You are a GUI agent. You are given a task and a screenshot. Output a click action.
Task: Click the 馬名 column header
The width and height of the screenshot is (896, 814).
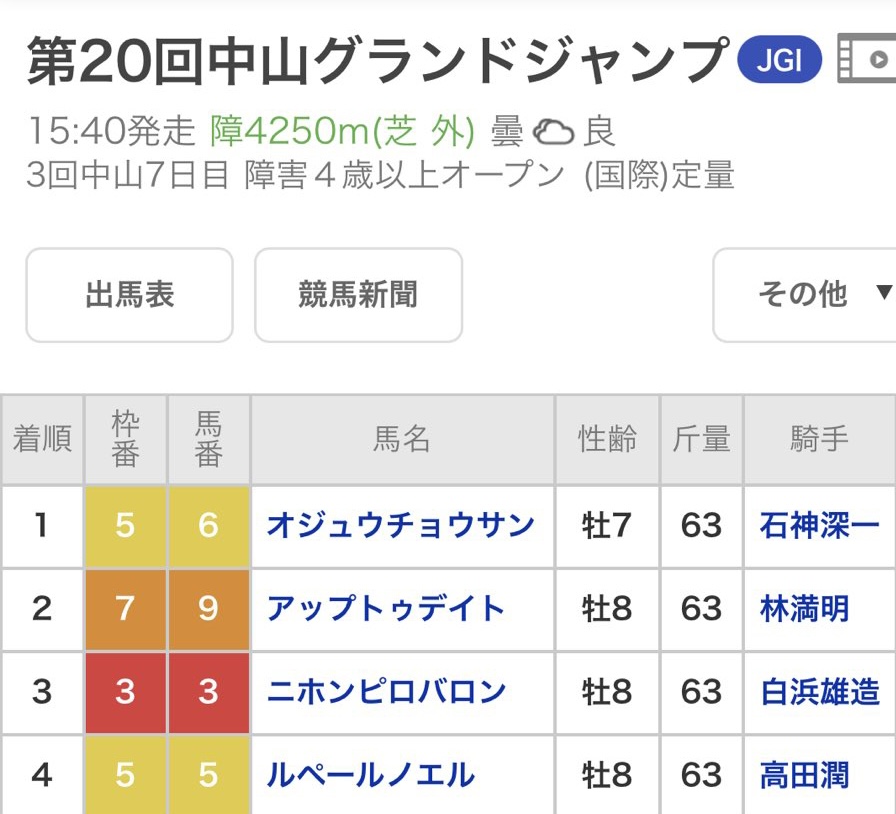(x=402, y=440)
